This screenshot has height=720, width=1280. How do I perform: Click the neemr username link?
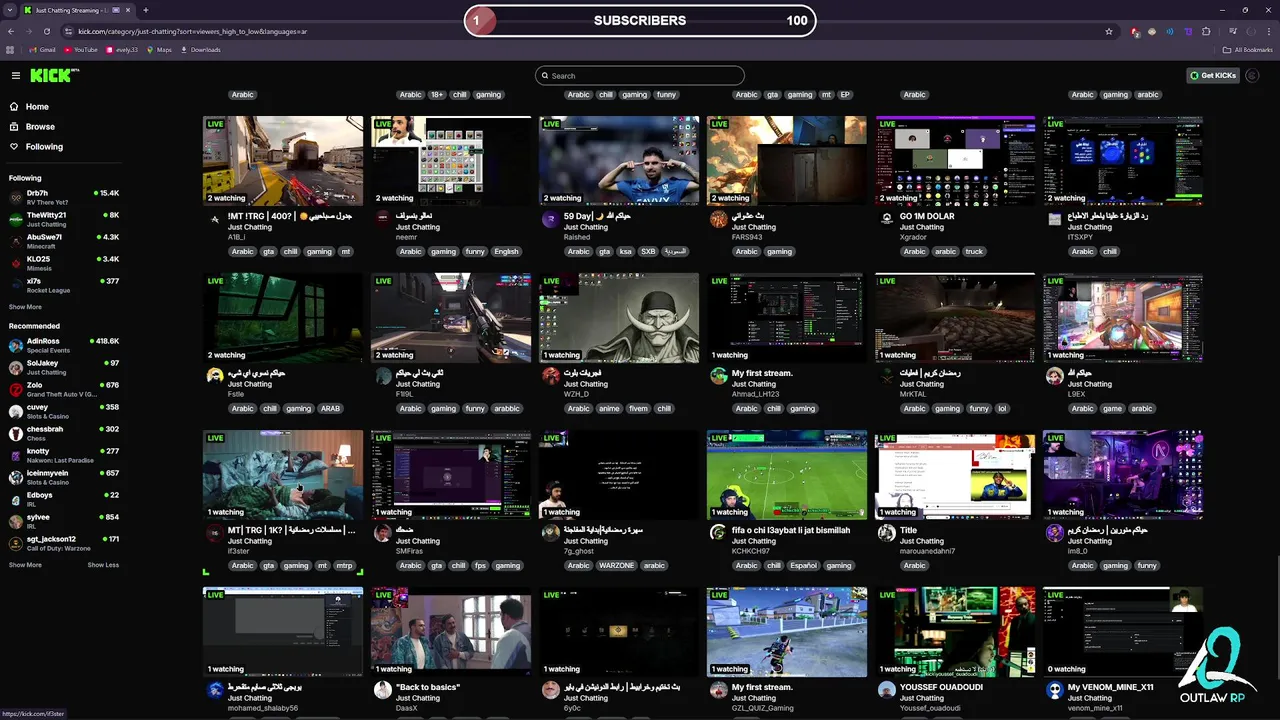[406, 237]
